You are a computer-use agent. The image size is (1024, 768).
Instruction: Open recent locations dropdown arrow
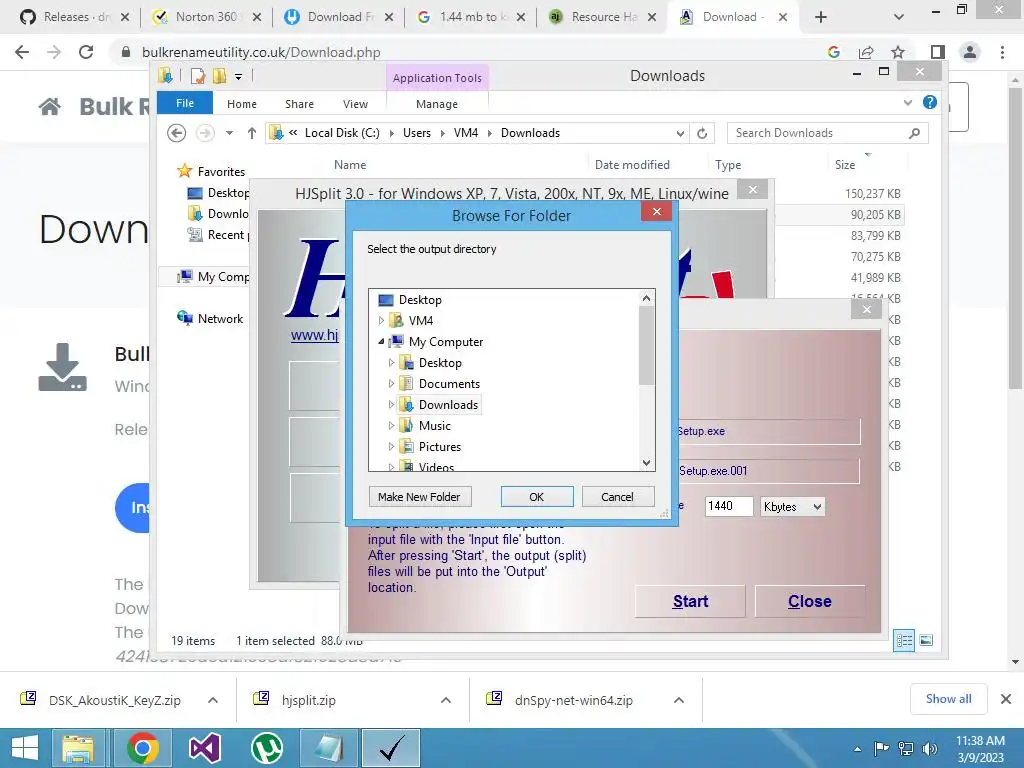[229, 133]
